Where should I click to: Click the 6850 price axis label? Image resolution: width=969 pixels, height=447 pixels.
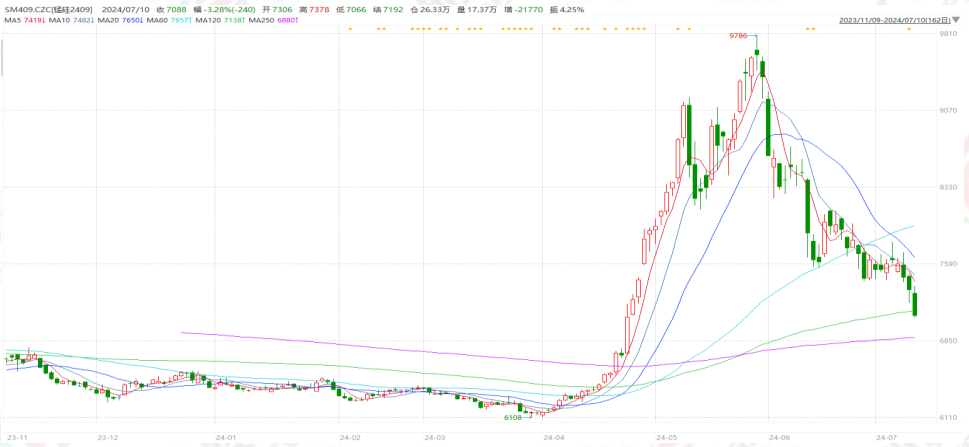[947, 341]
